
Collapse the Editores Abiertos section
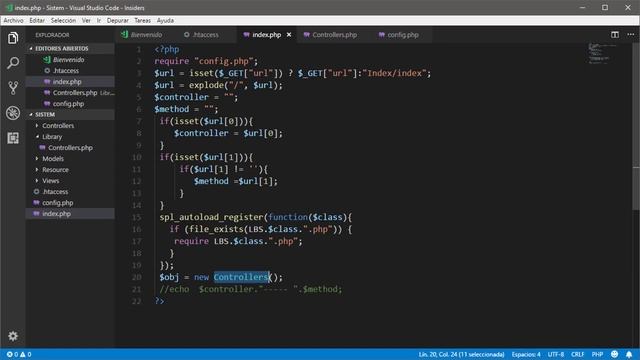70,49
